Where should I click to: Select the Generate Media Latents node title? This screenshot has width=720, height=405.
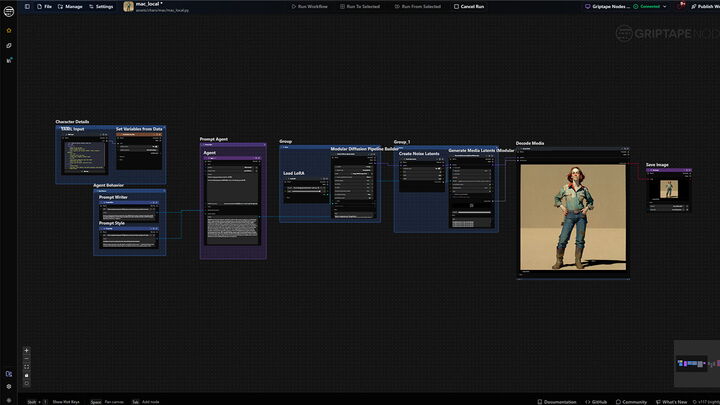point(481,150)
